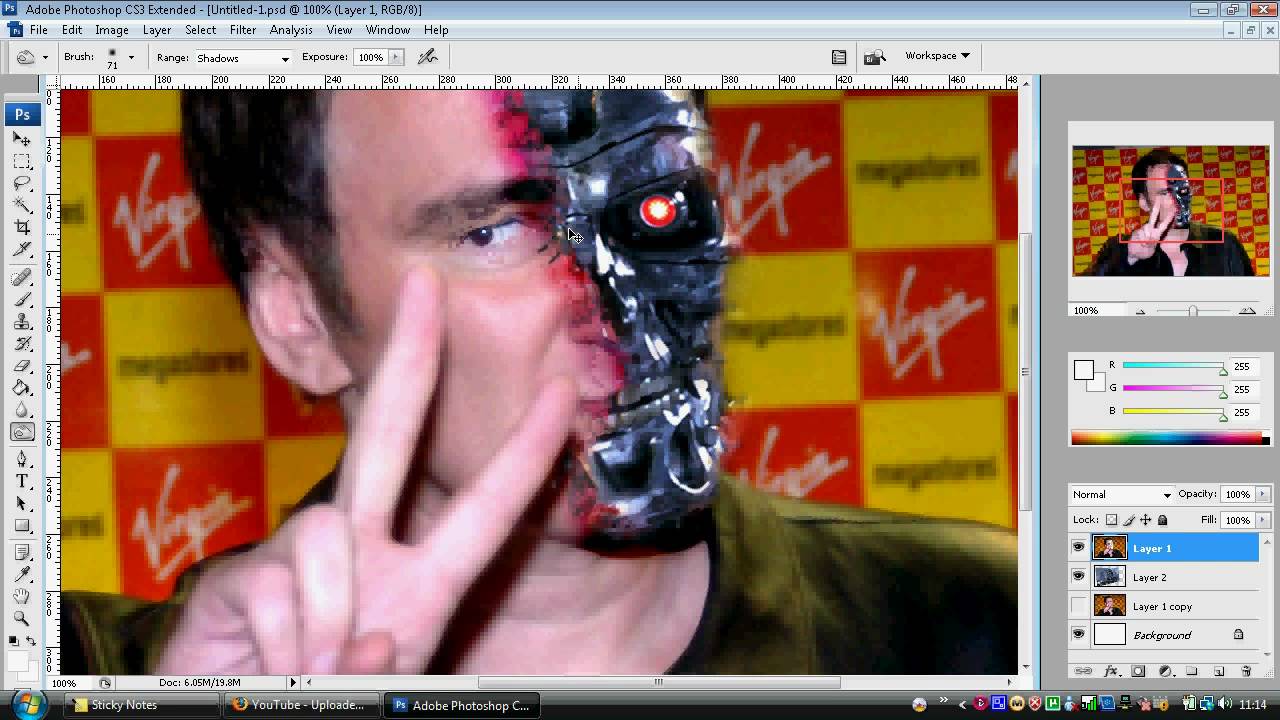1280x720 pixels.
Task: Select the Hand tool
Action: coord(22,596)
